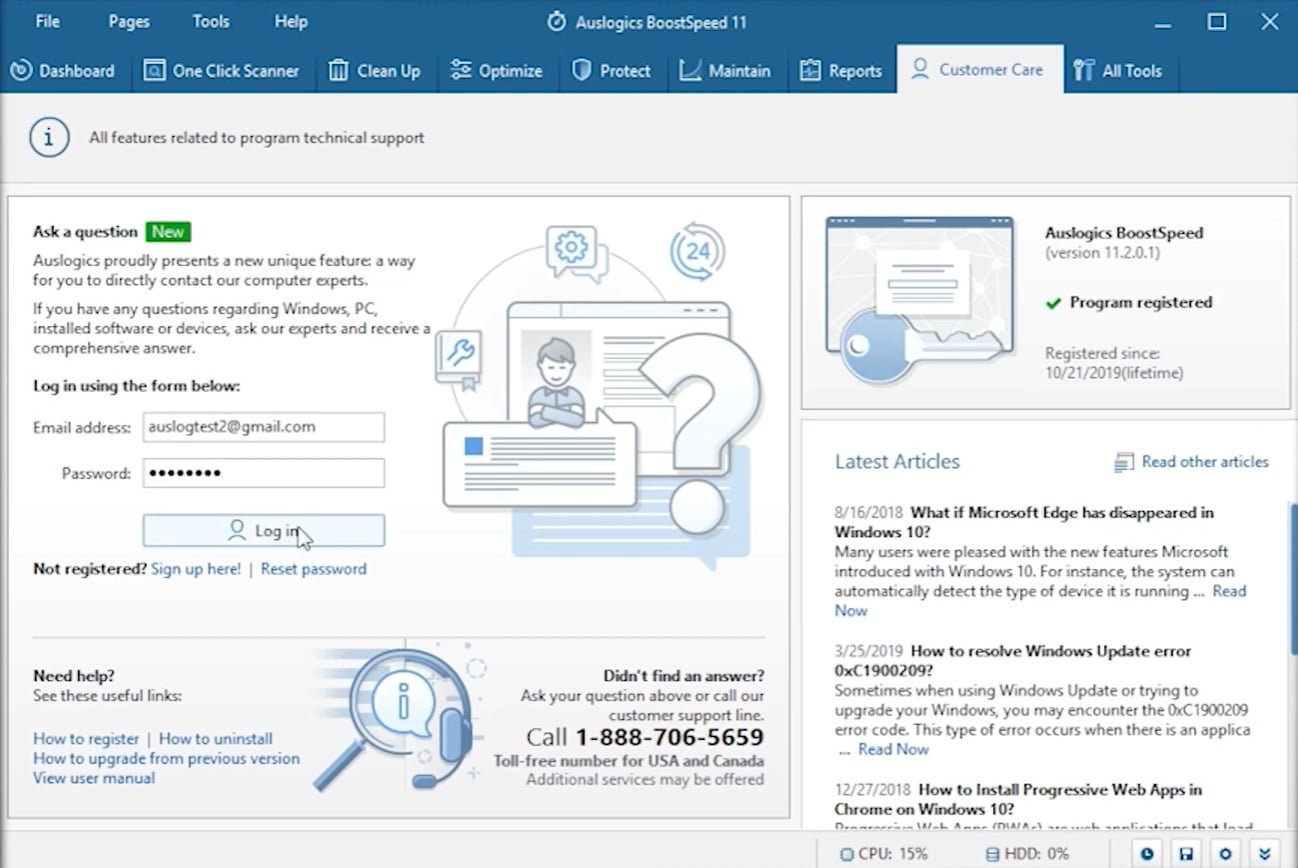The width and height of the screenshot is (1298, 868).
Task: Click the Program registered status text
Action: point(1141,303)
